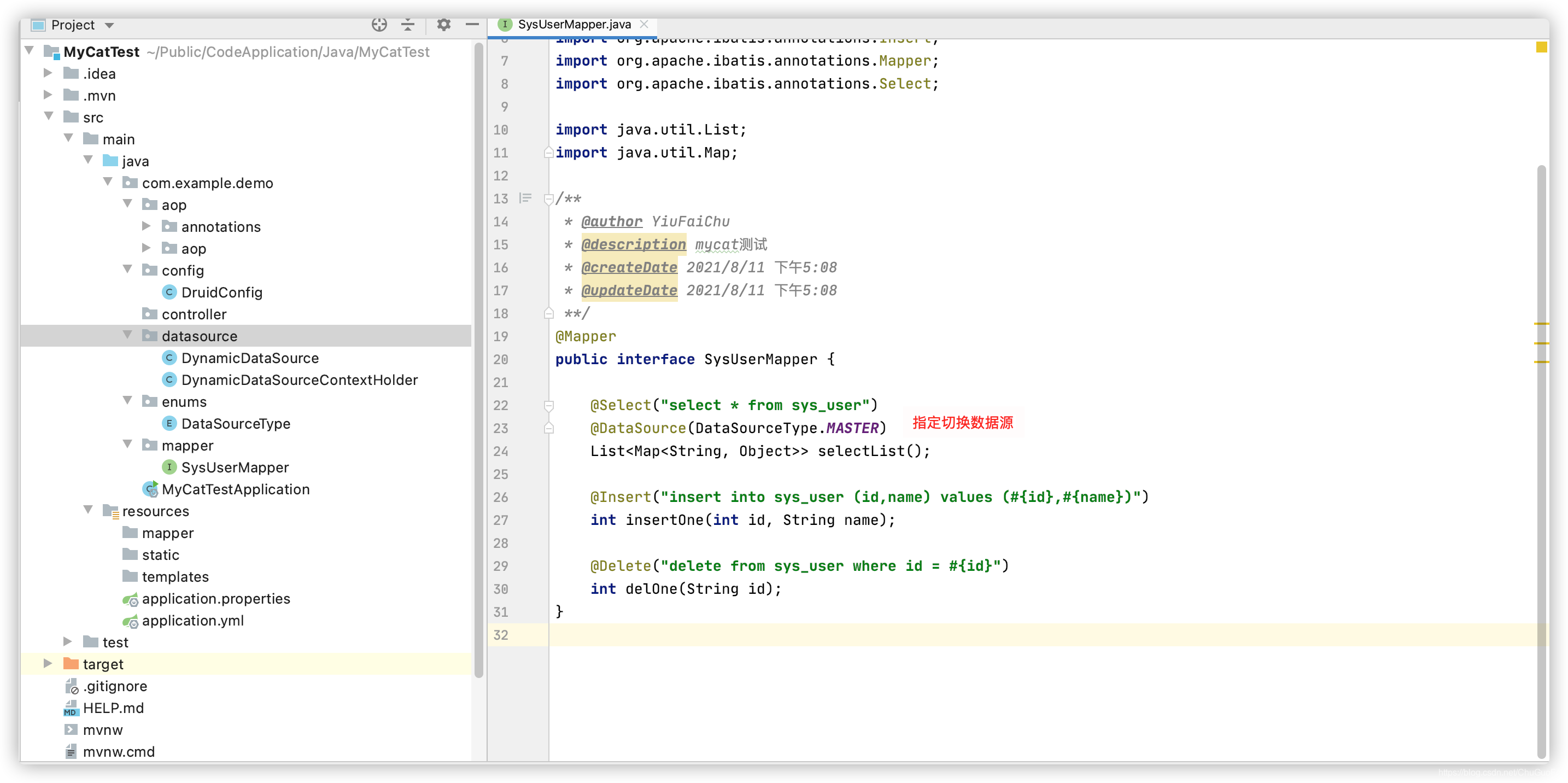1568x783 pixels.
Task: Click the DataSourceType enum icon
Action: pyautogui.click(x=169, y=424)
